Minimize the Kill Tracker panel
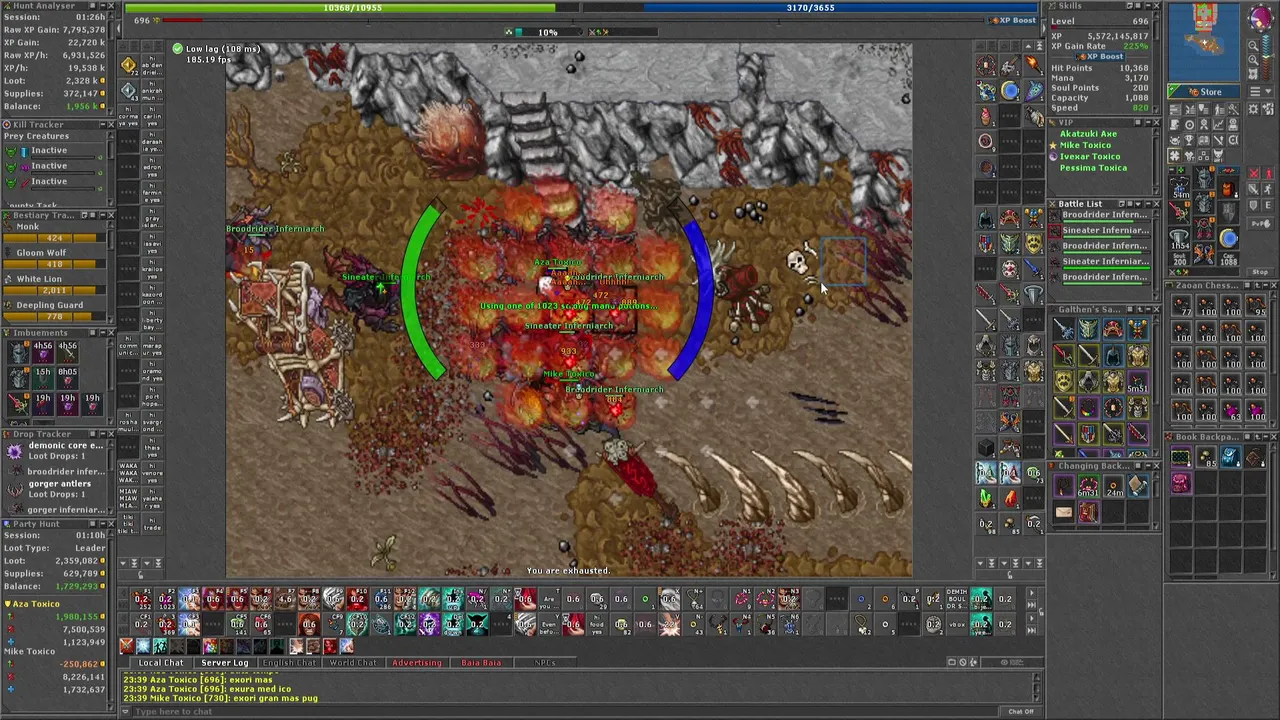The height and width of the screenshot is (720, 1280). [103, 125]
